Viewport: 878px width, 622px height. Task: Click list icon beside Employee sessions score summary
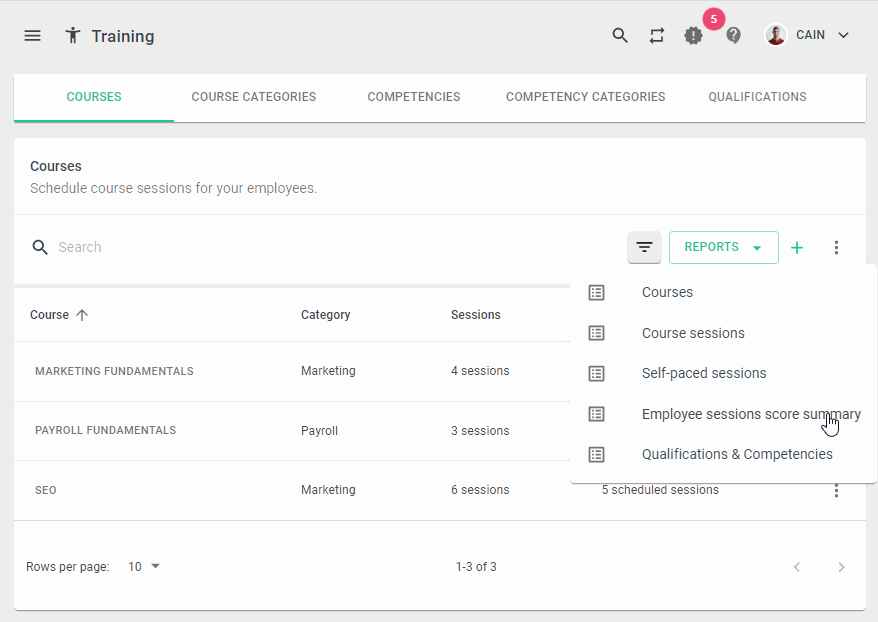596,414
